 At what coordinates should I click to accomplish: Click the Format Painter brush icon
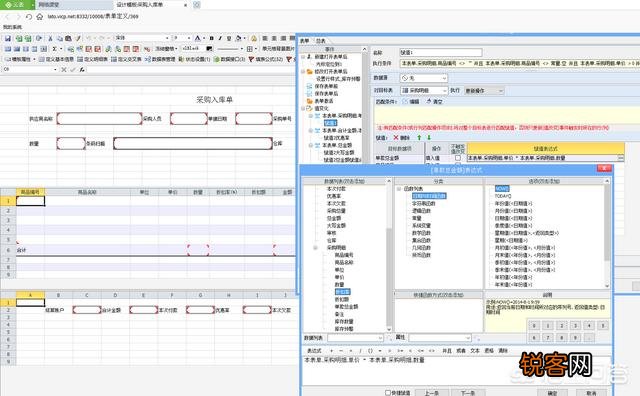[x=78, y=38]
